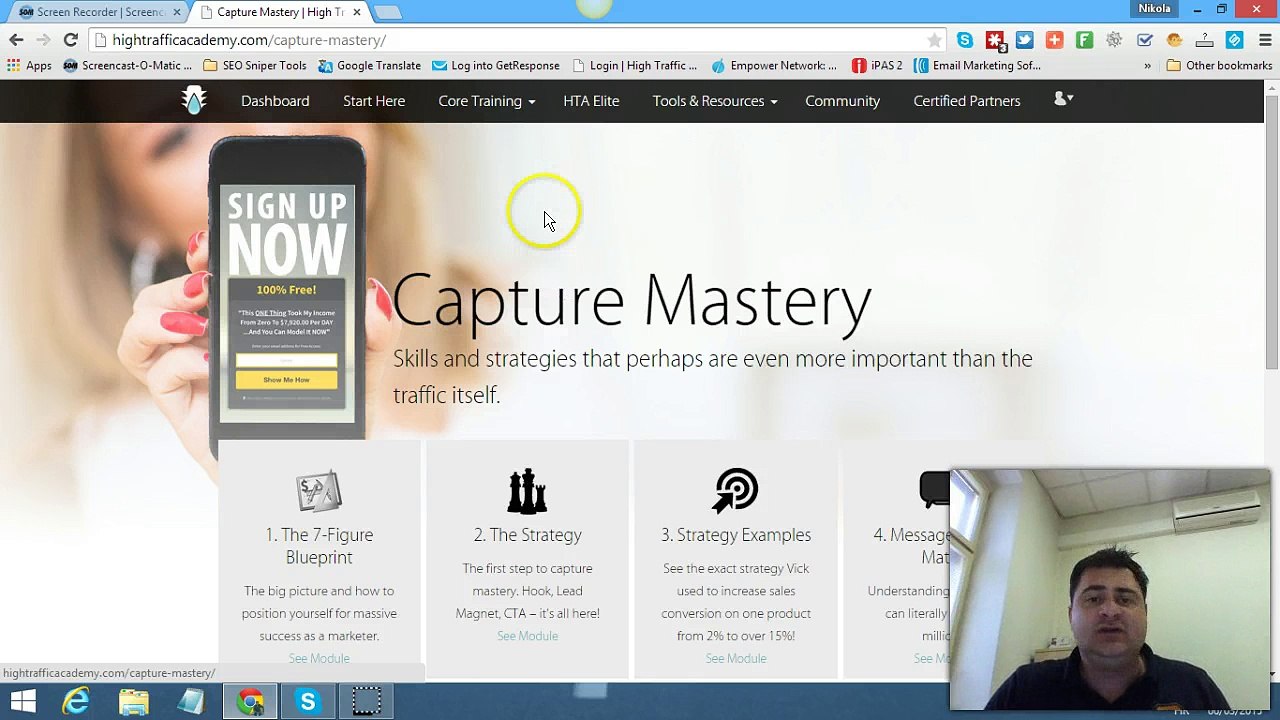Viewport: 1280px width, 720px height.
Task: Expand the Tools & Resources dropdown
Action: 714,101
